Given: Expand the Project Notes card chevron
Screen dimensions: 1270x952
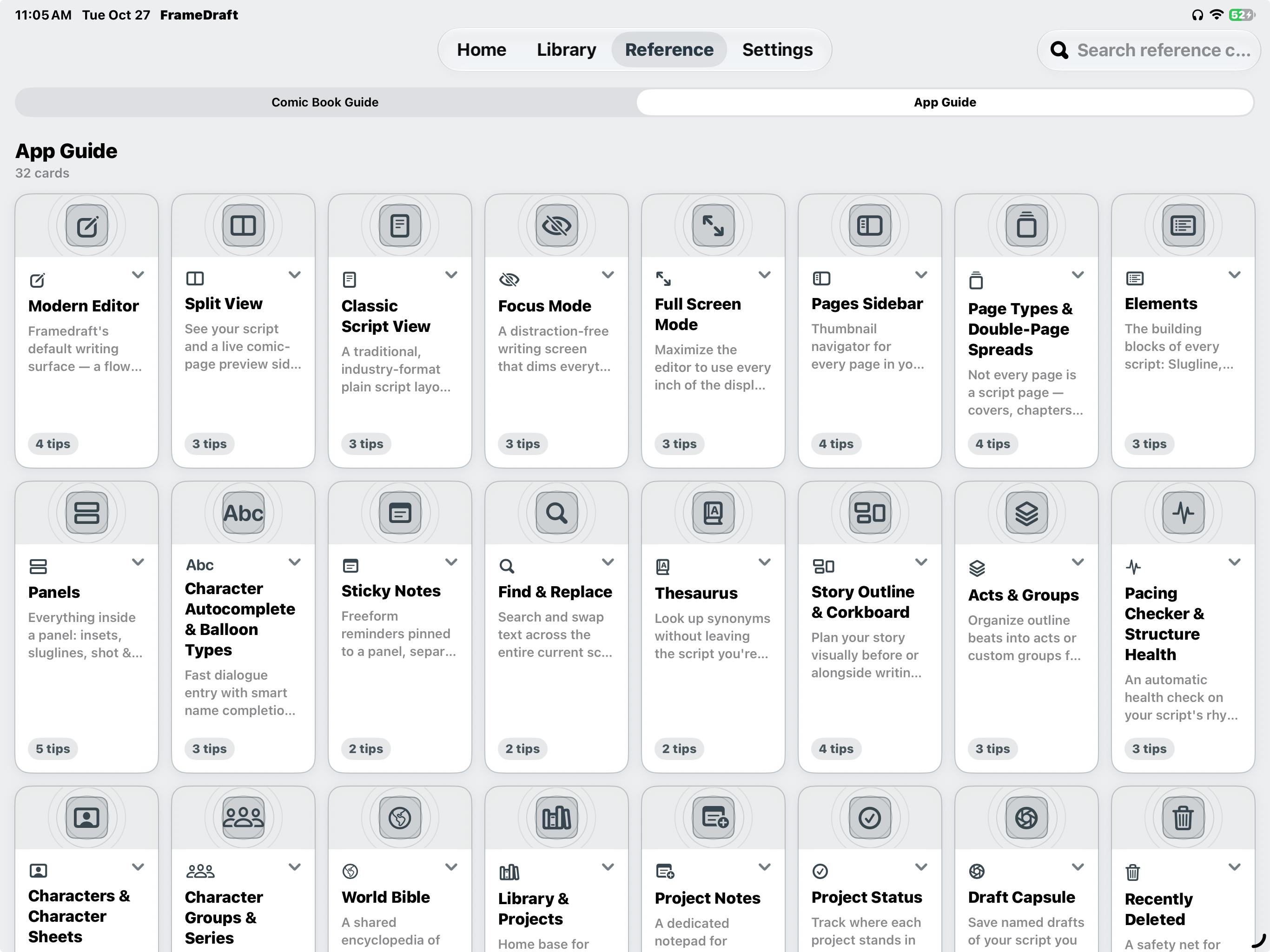Looking at the screenshot, I should click(x=764, y=867).
